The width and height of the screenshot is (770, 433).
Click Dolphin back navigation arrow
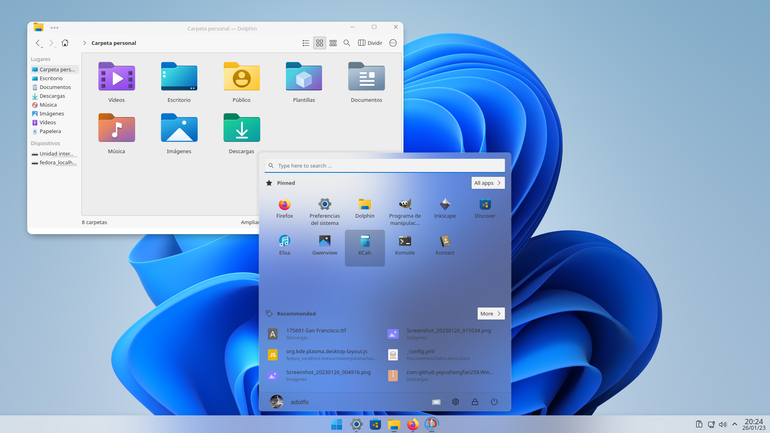coord(38,43)
